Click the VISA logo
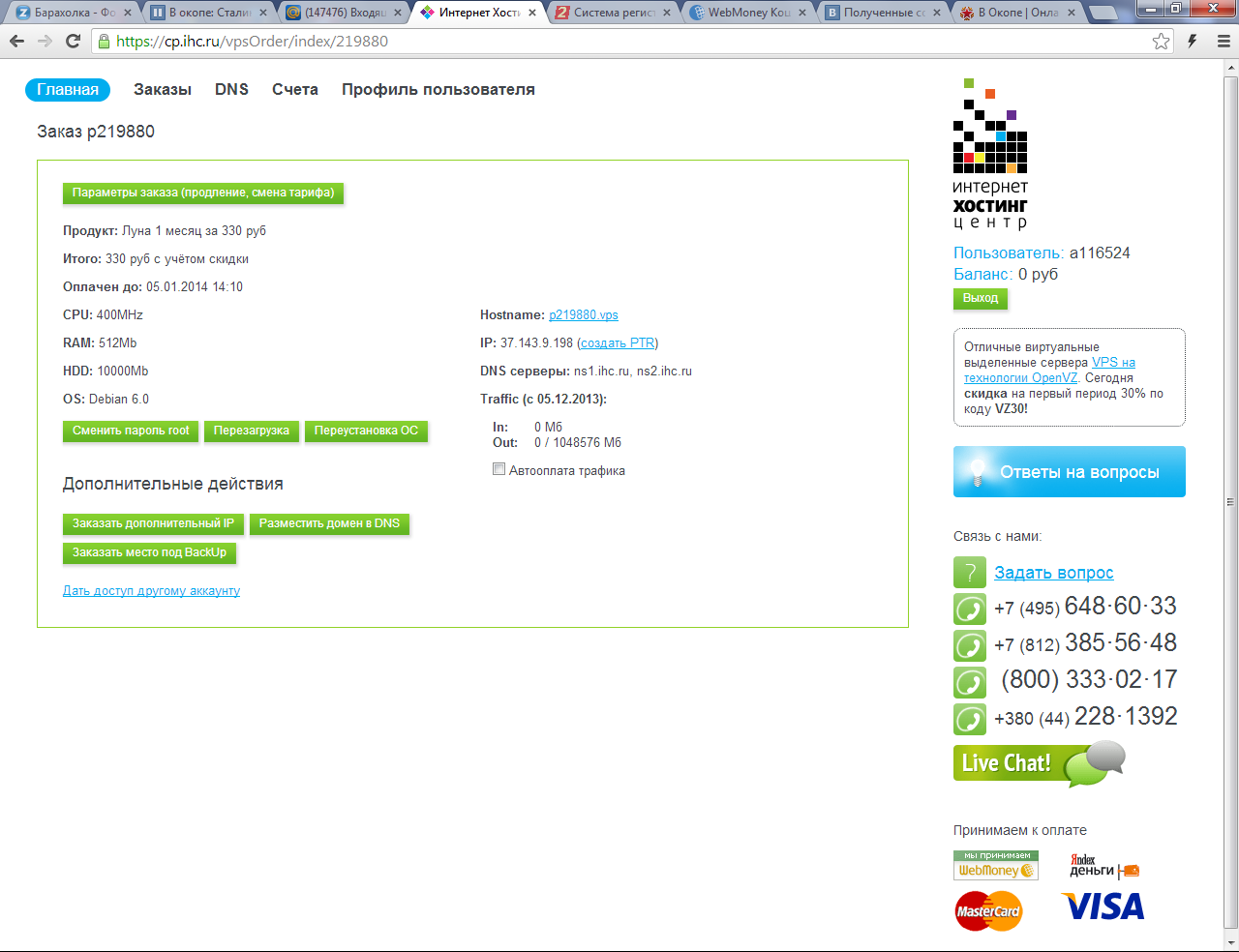 click(1103, 907)
